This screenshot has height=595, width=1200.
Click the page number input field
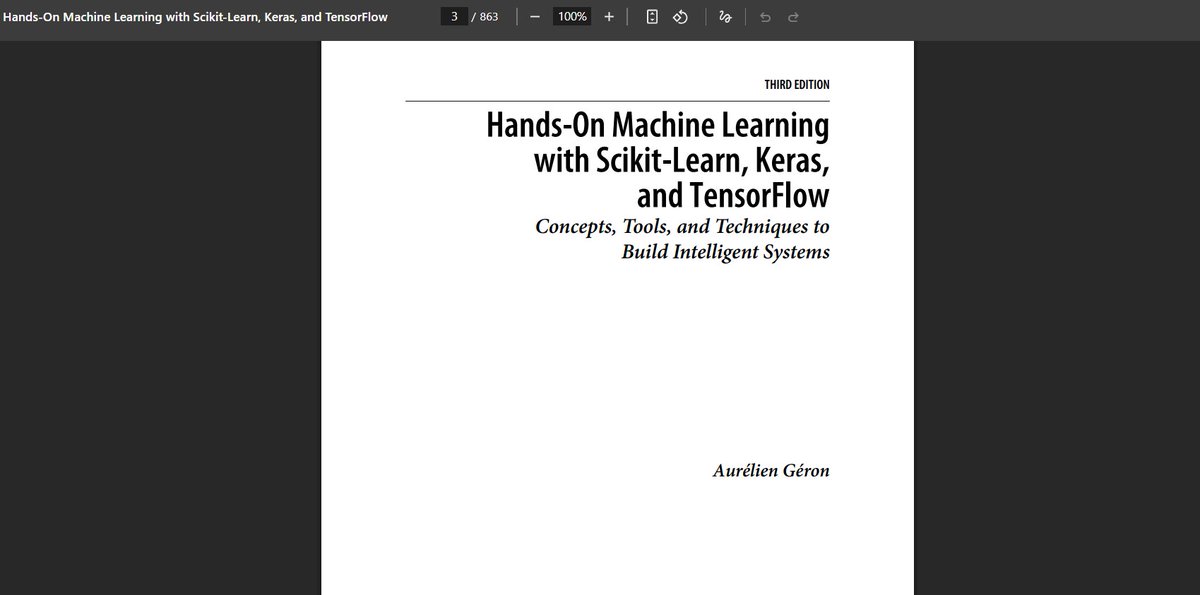pyautogui.click(x=454, y=17)
